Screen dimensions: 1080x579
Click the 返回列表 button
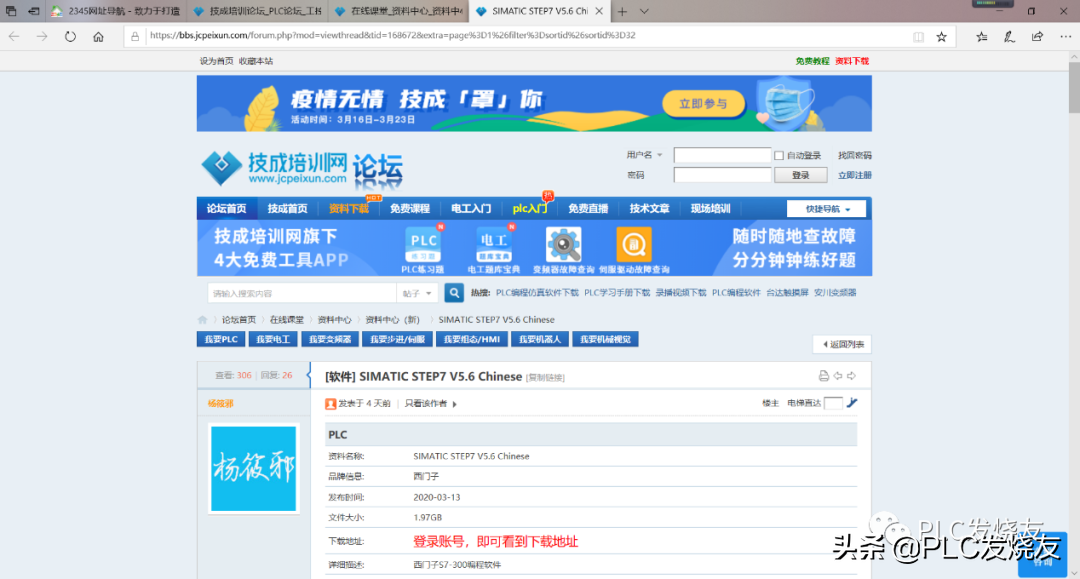(x=841, y=344)
